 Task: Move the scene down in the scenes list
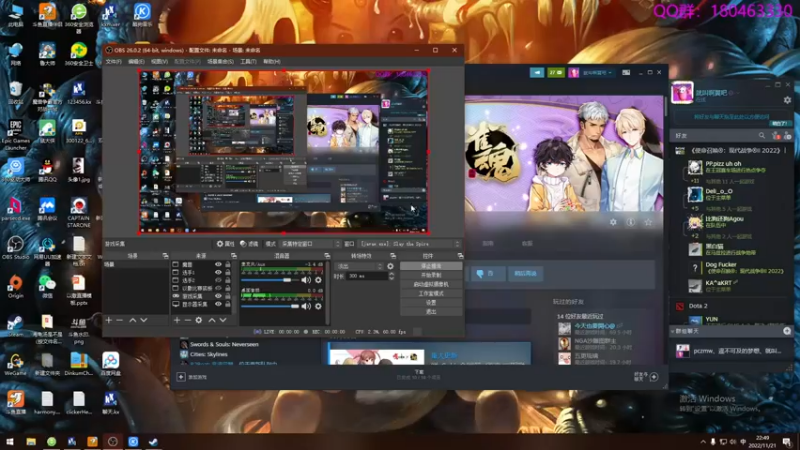(144, 320)
